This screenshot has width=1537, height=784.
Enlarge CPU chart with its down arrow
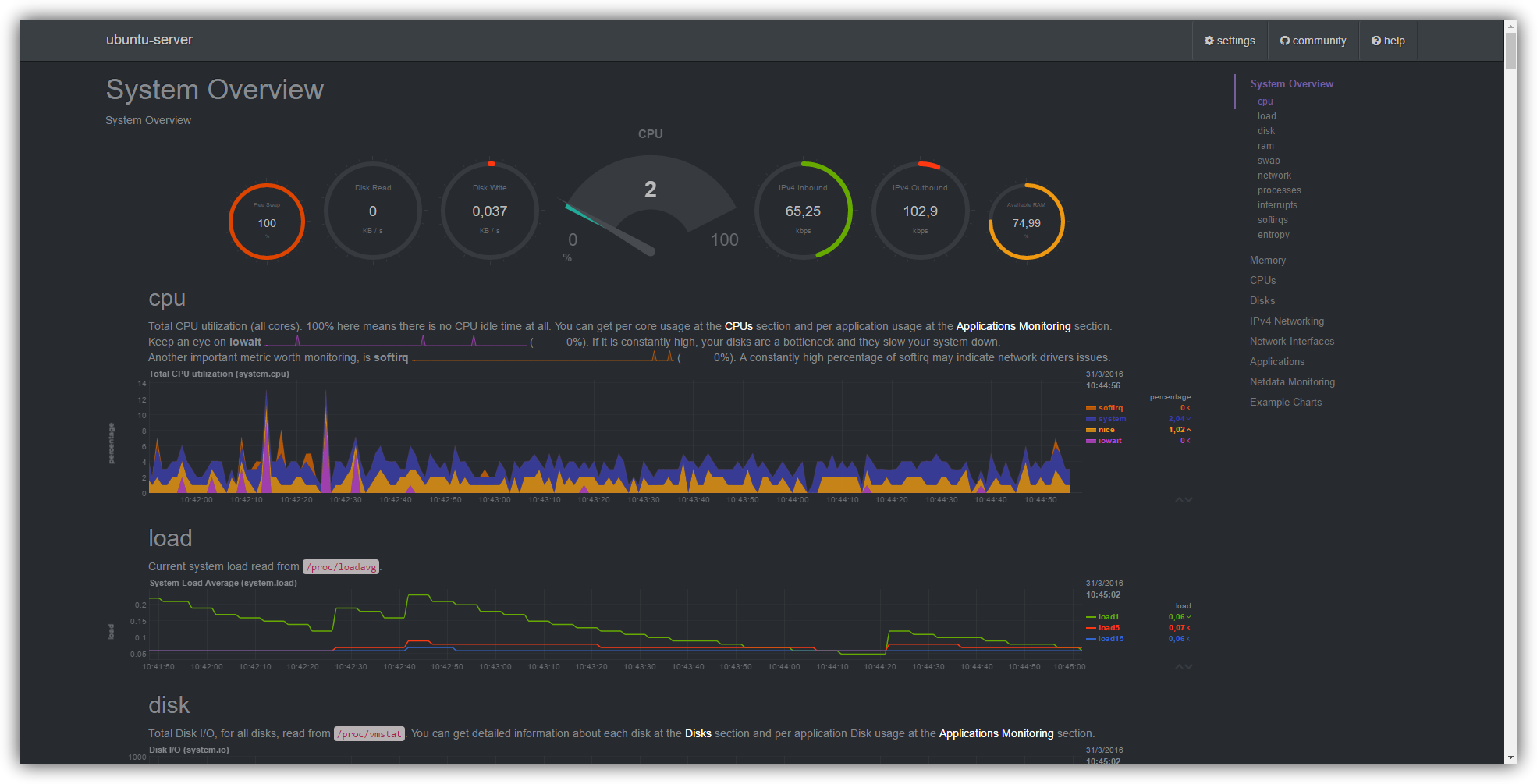click(1188, 500)
